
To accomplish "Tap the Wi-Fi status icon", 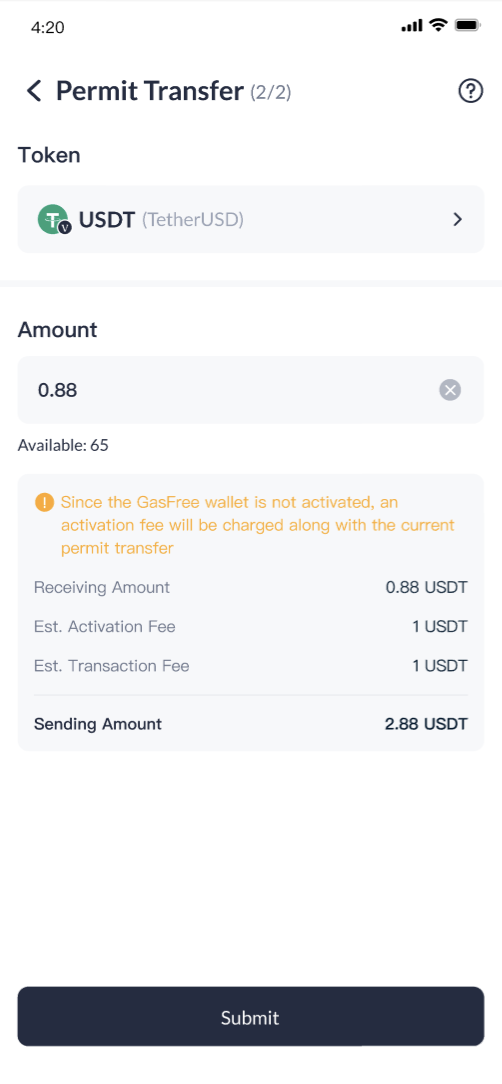I will 438,26.
